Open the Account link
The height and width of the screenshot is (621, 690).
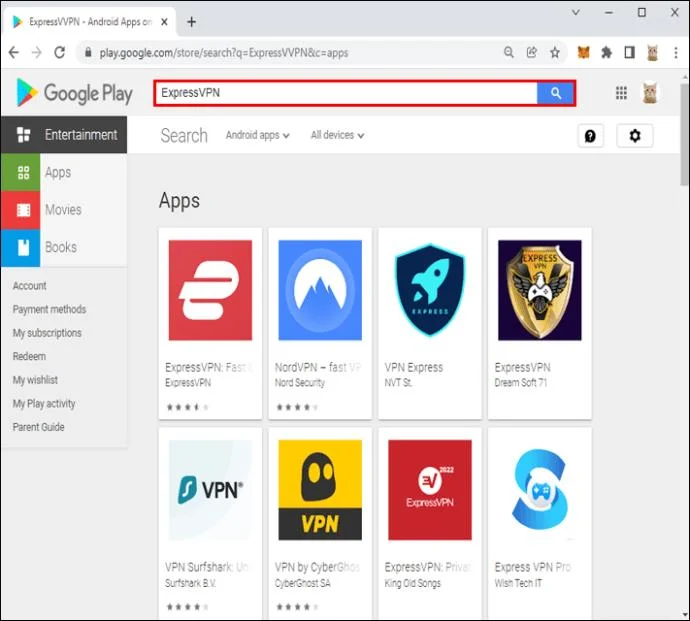[29, 286]
